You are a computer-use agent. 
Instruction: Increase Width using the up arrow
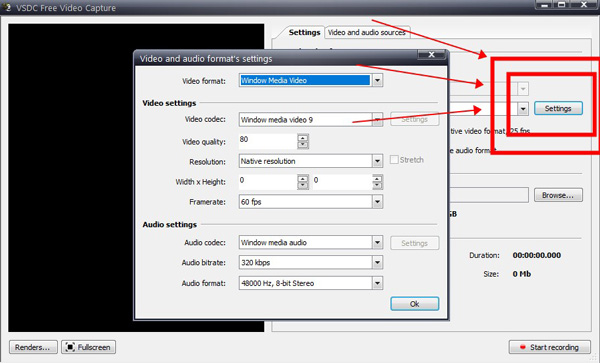(303, 178)
